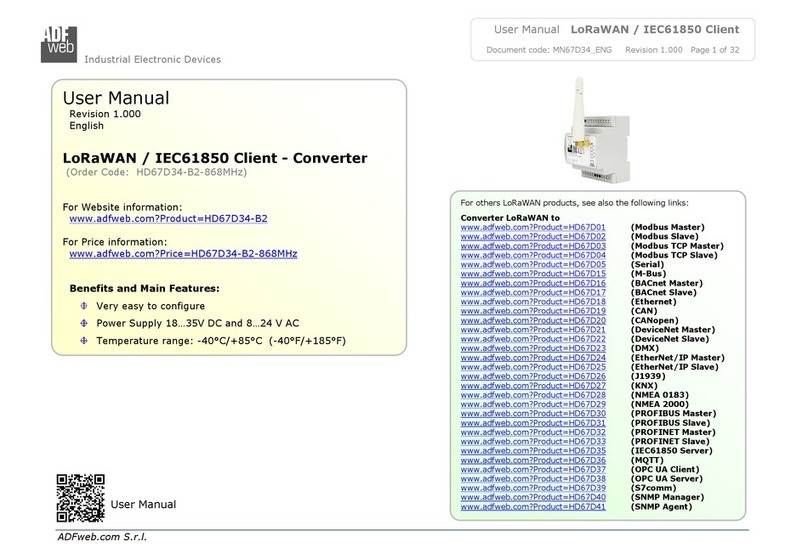Select 'Page 1 of 32' in header

715,50
